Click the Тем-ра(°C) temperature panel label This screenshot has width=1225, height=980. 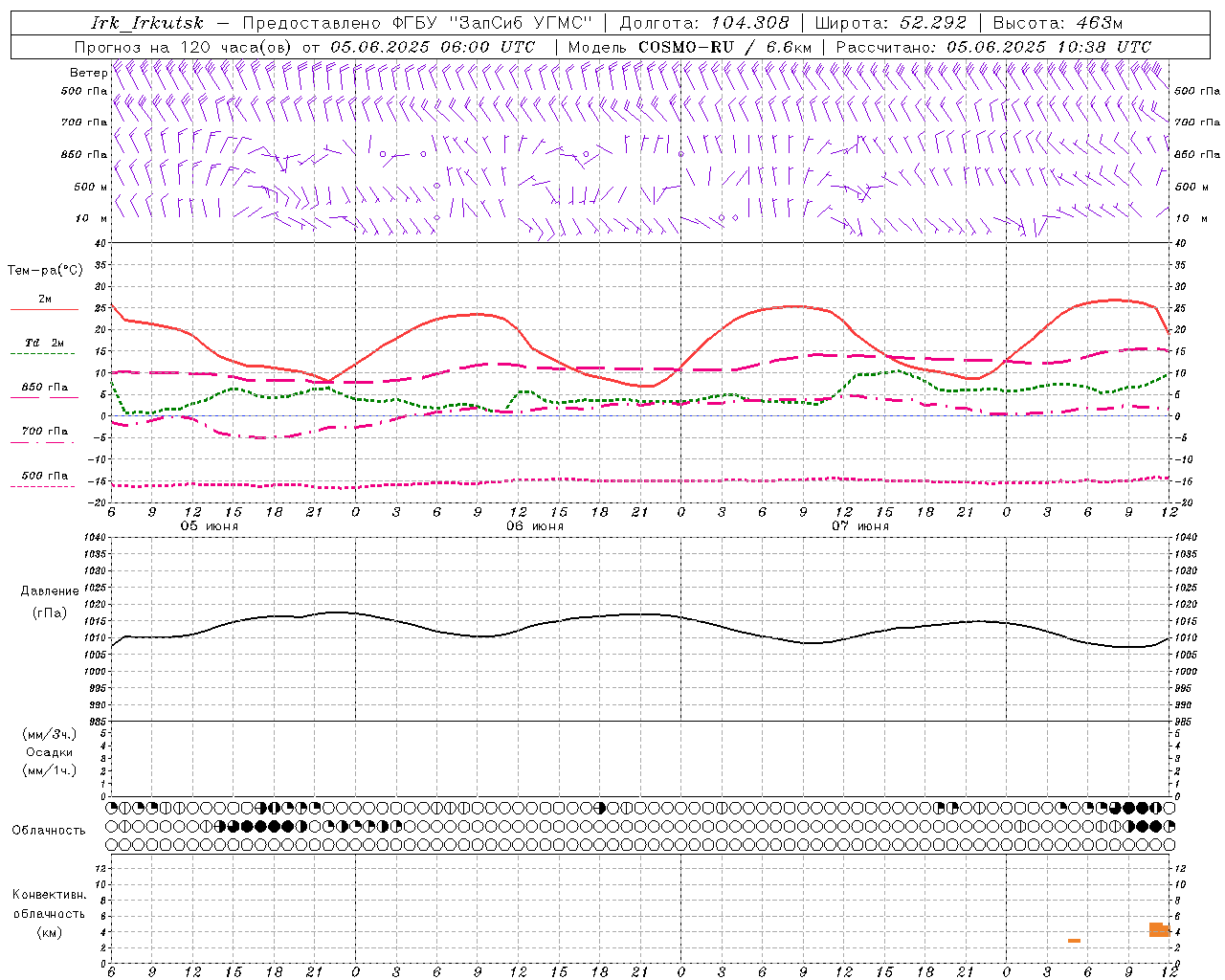45,271
